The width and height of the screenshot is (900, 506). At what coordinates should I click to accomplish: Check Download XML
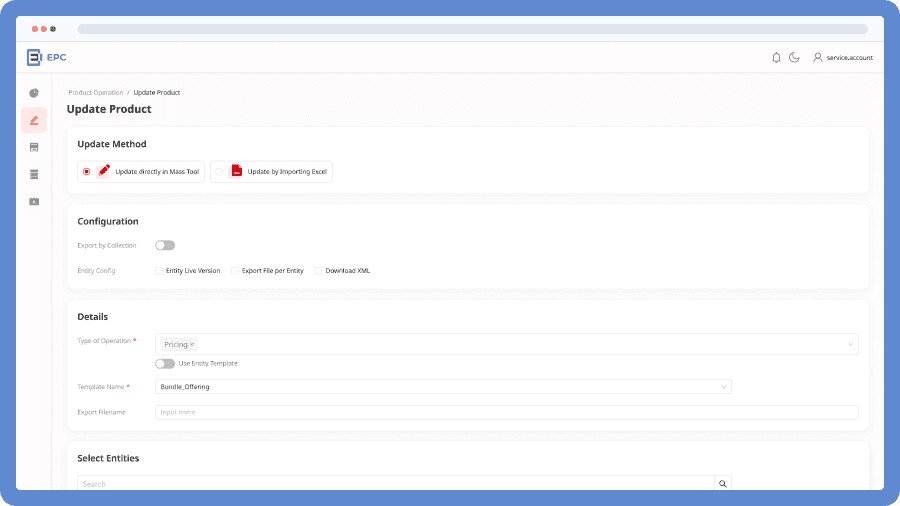tap(318, 271)
